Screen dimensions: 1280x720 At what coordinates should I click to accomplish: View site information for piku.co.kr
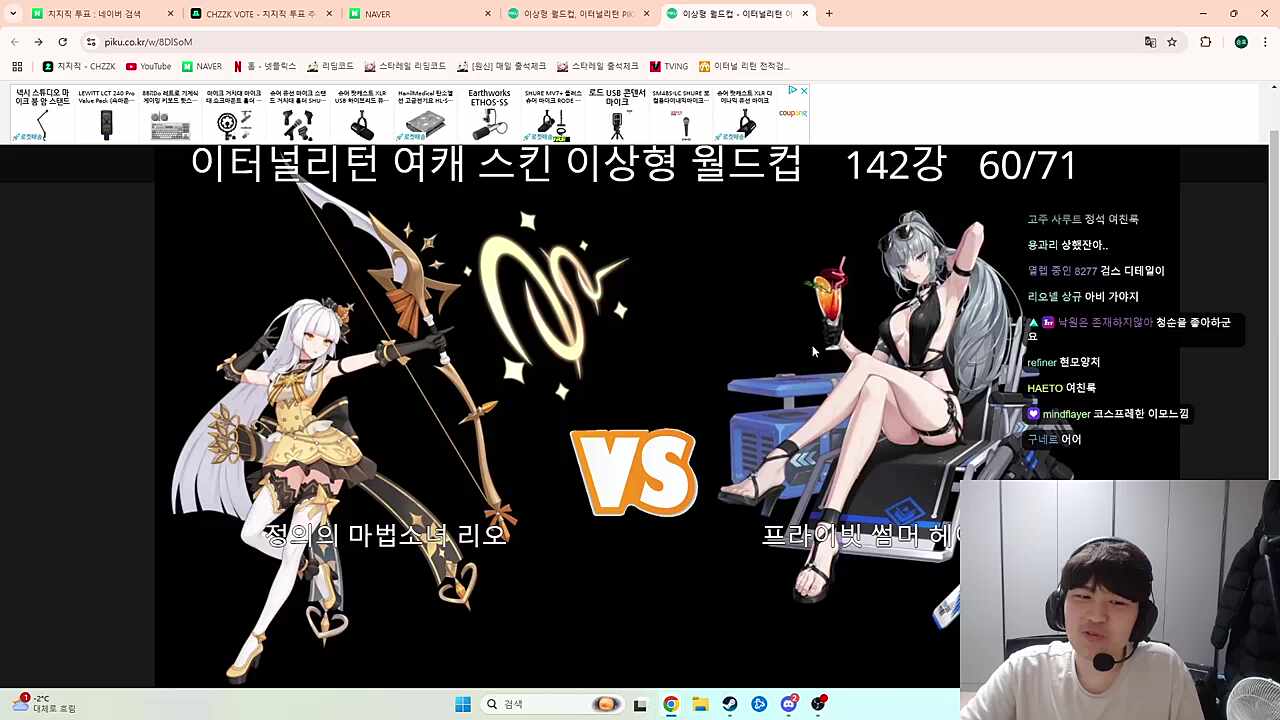[91, 42]
